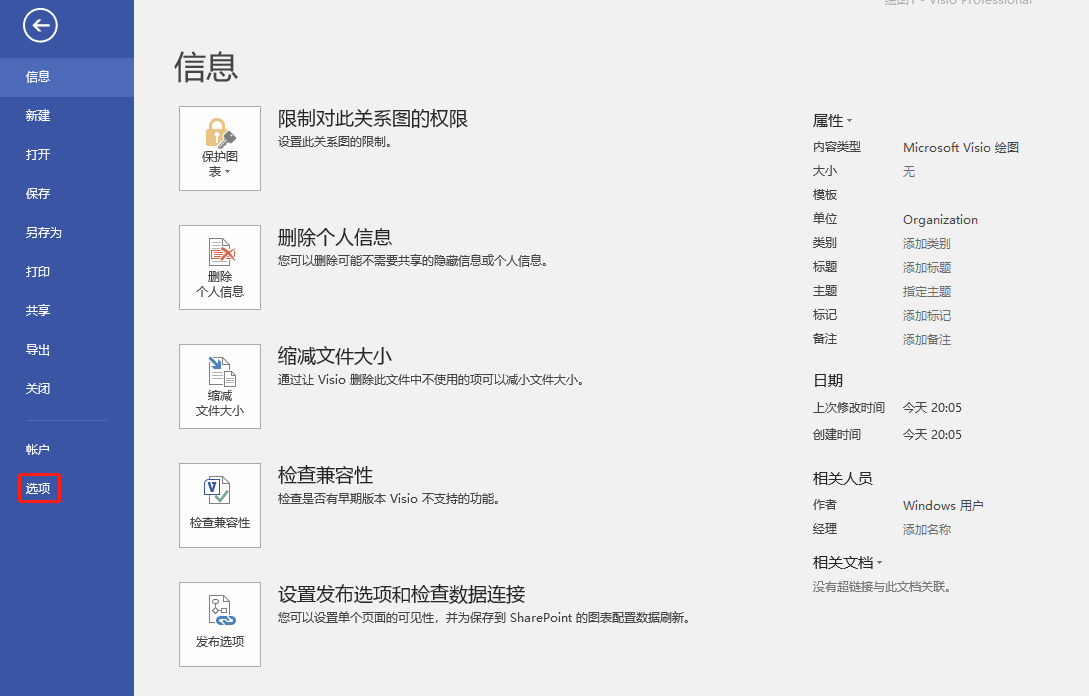Choose 打开 from the backstage menu
The image size is (1089, 696).
coord(67,155)
